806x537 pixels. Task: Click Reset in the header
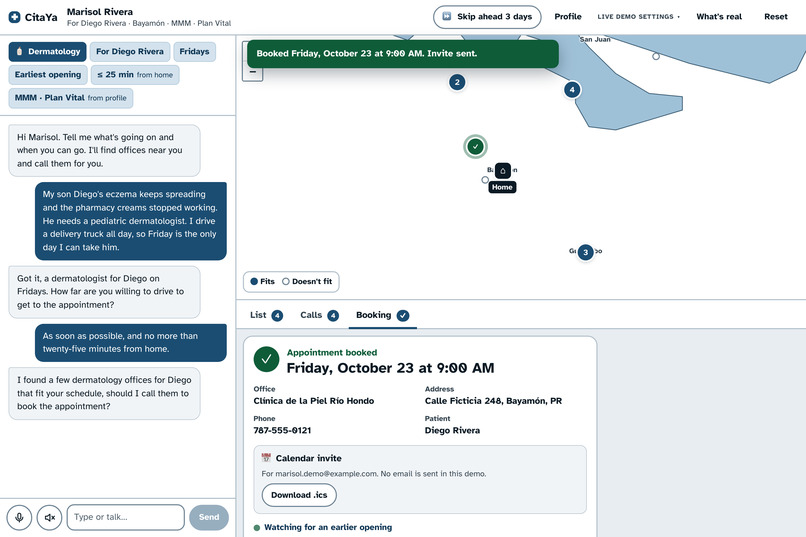click(776, 16)
